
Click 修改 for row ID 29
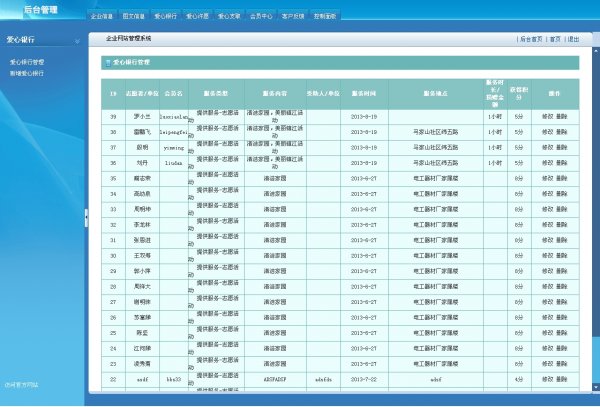pos(548,271)
